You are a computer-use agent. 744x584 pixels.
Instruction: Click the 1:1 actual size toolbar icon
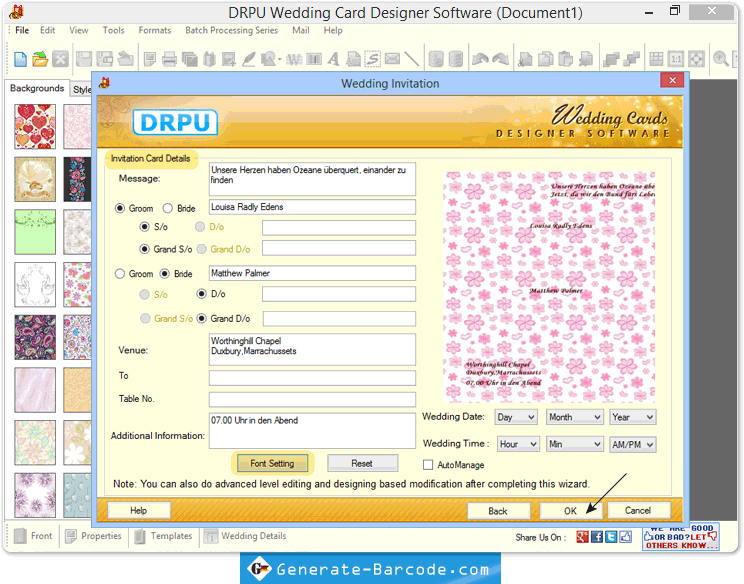tap(676, 59)
